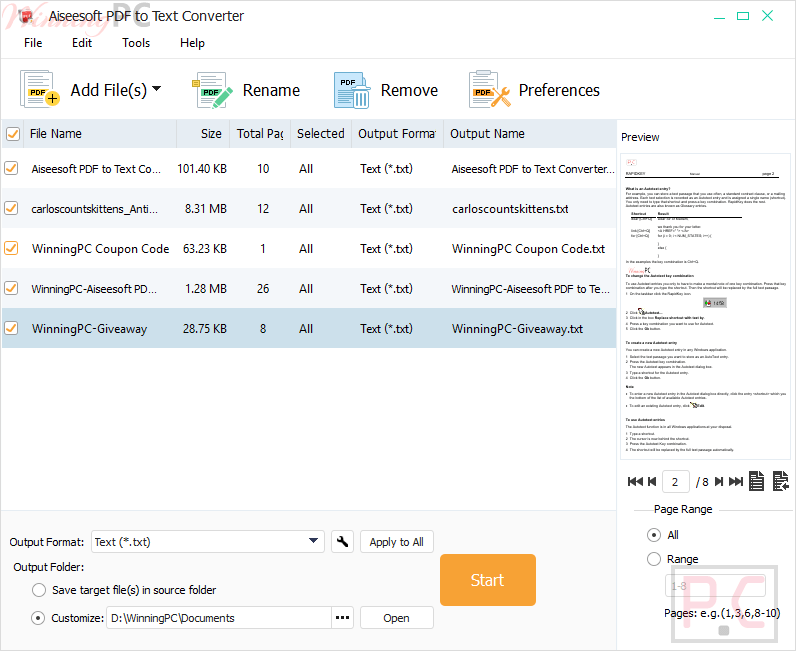Click the 101.40 KB size cell
The width and height of the screenshot is (796, 651).
coord(202,169)
